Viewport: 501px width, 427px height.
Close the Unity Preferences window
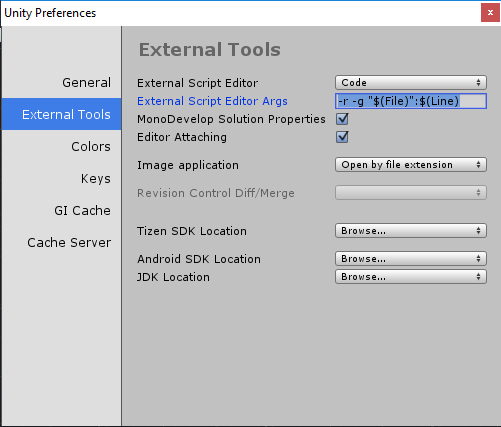point(490,13)
